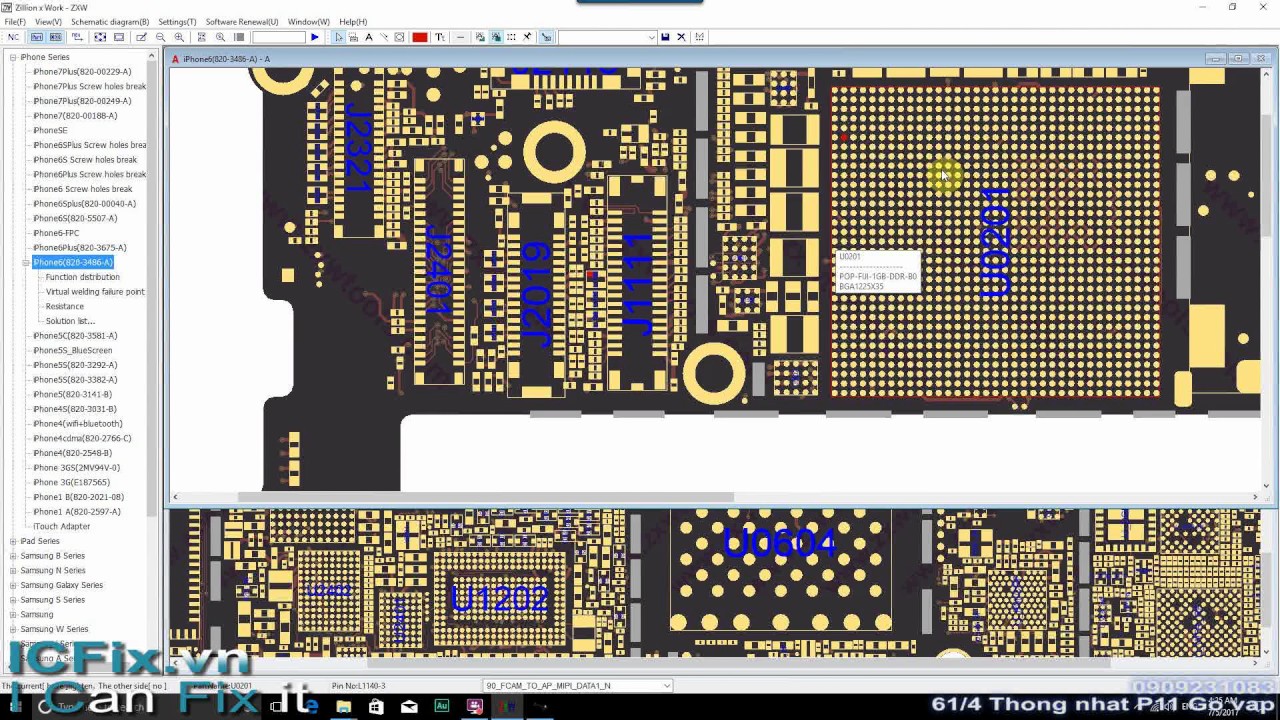Collapse the iPhone6(820-3486-A) node expander
Screen dimensions: 1280x720
click(25, 262)
